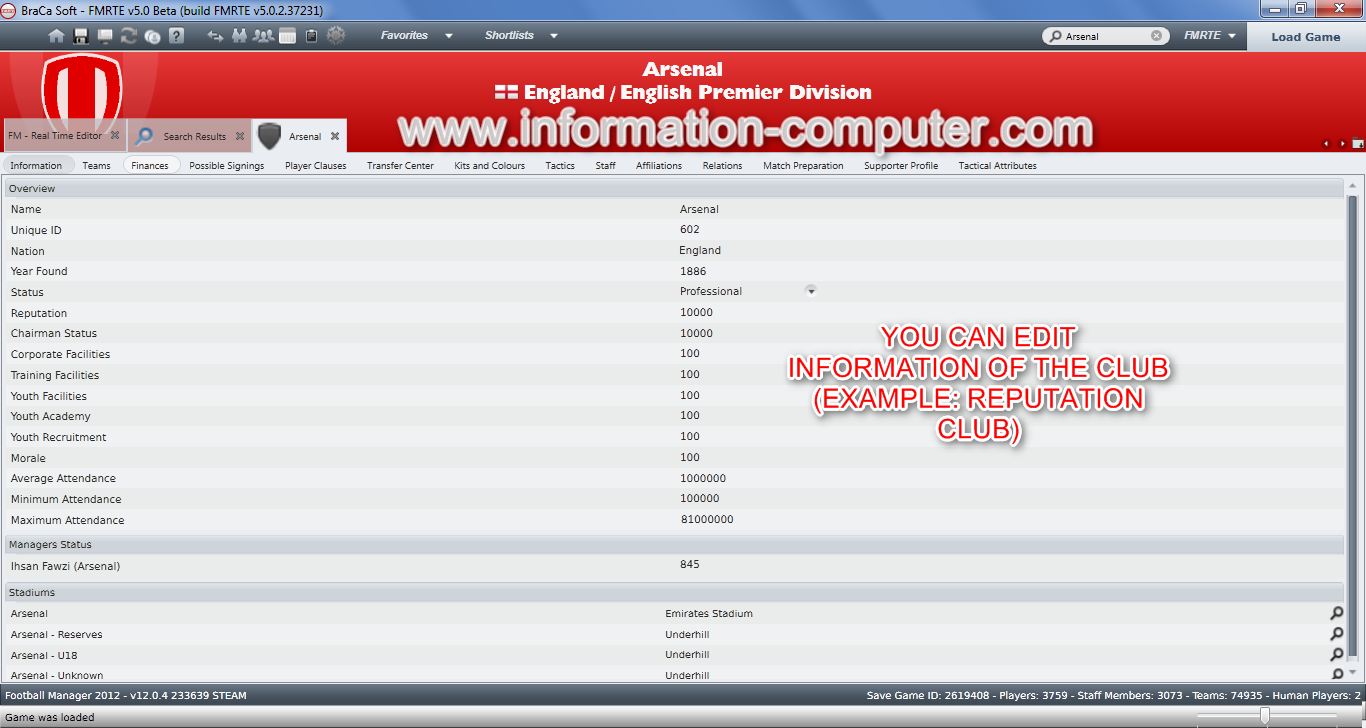The width and height of the screenshot is (1366, 728).
Task: Open the Shortlists dropdown menu
Action: coord(521,35)
